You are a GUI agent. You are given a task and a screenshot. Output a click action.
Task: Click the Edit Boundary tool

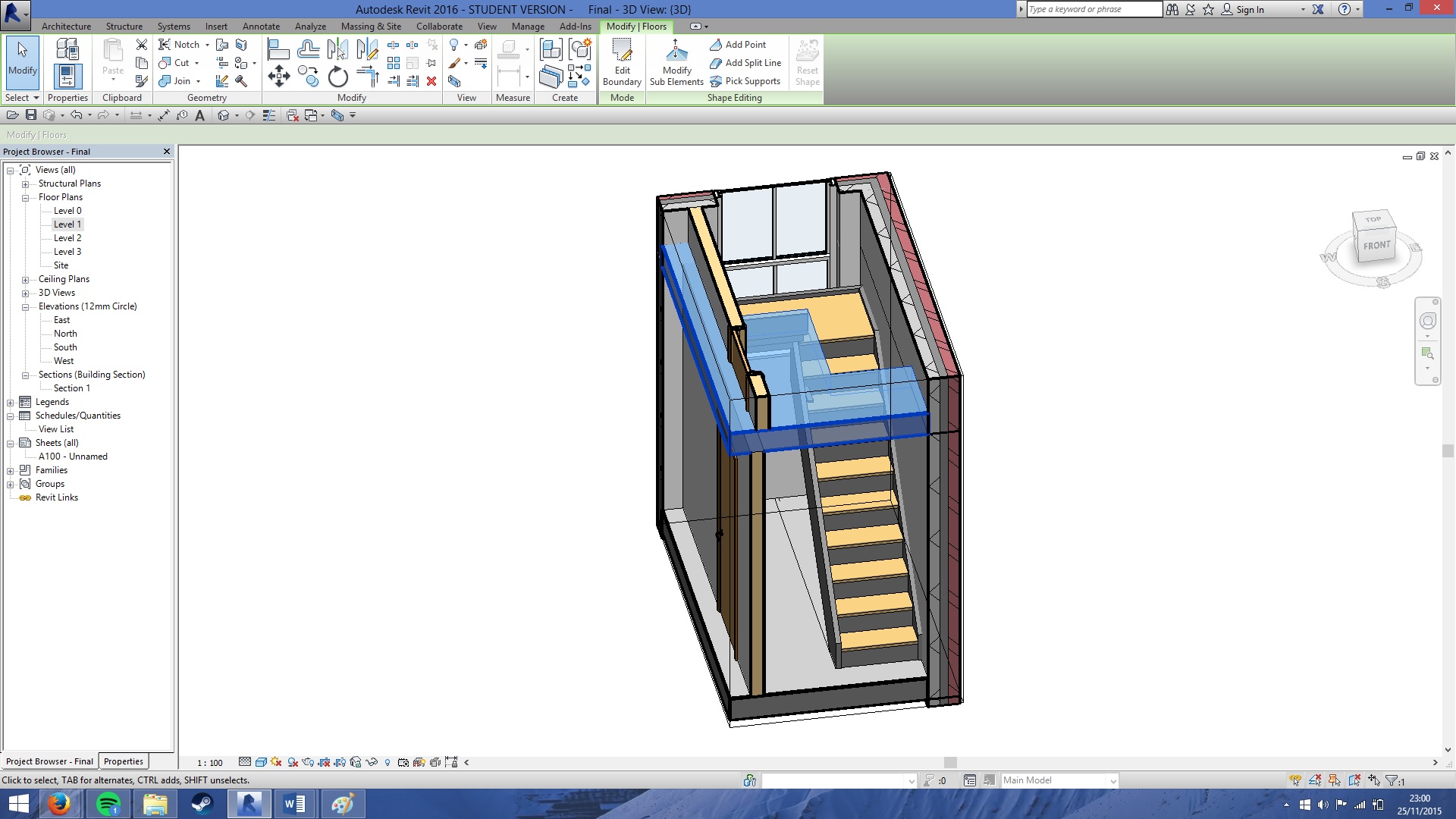[x=622, y=62]
